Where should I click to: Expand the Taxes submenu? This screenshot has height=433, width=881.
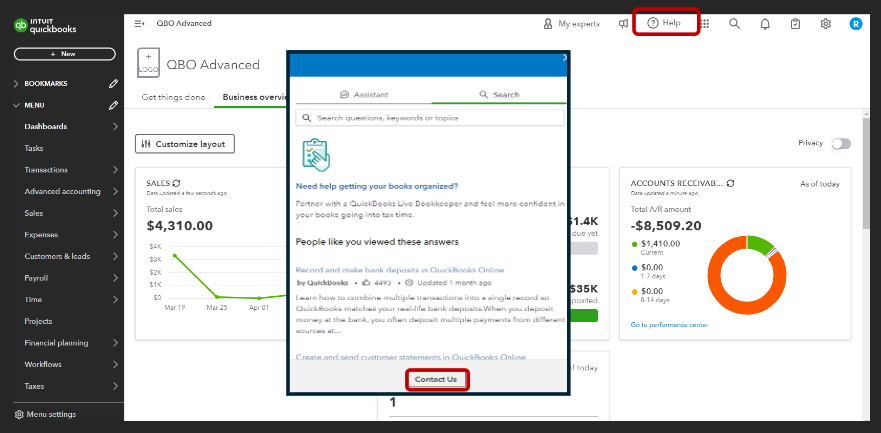tap(115, 386)
